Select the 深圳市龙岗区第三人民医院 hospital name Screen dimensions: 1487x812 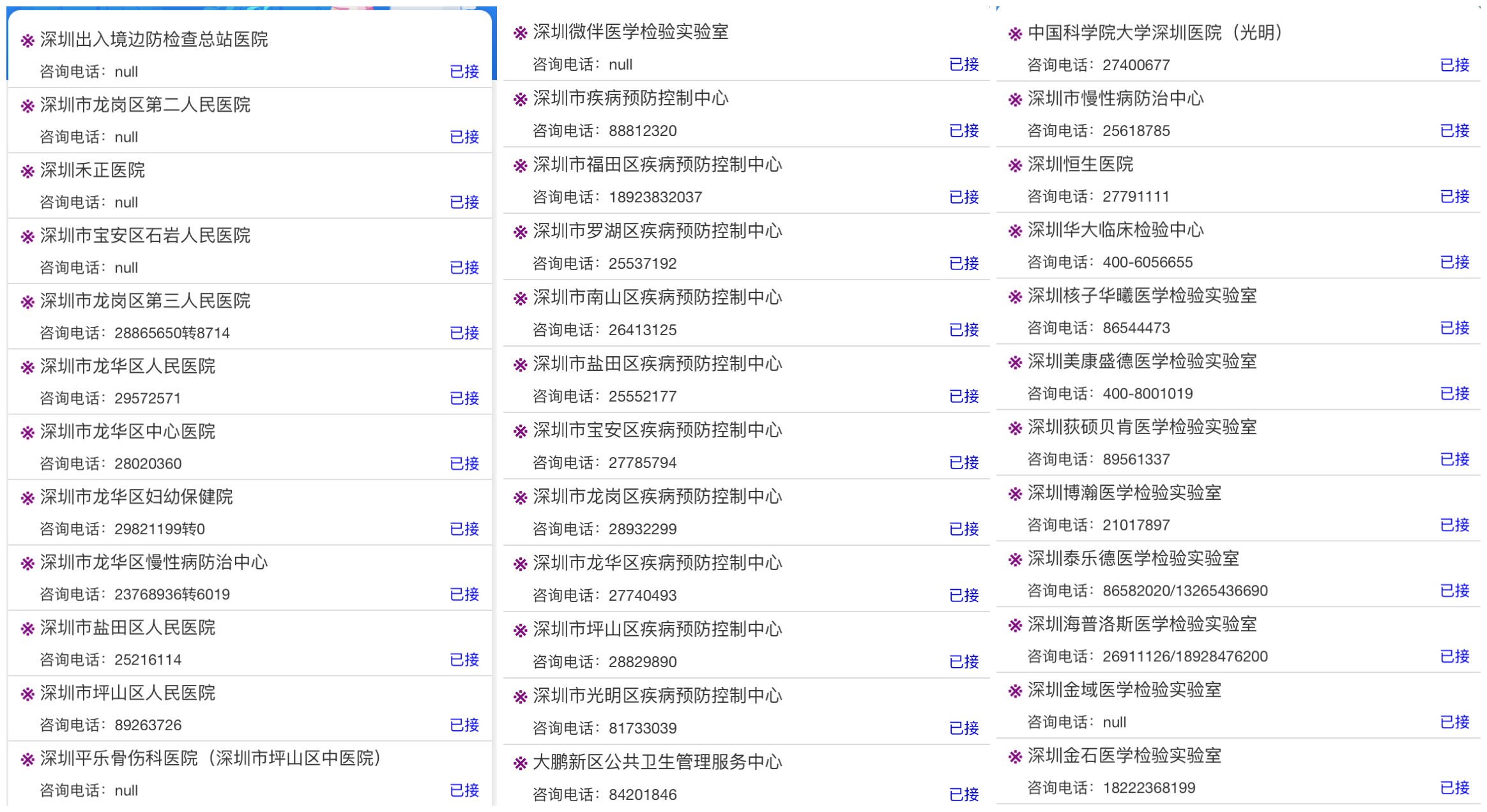[x=146, y=301]
